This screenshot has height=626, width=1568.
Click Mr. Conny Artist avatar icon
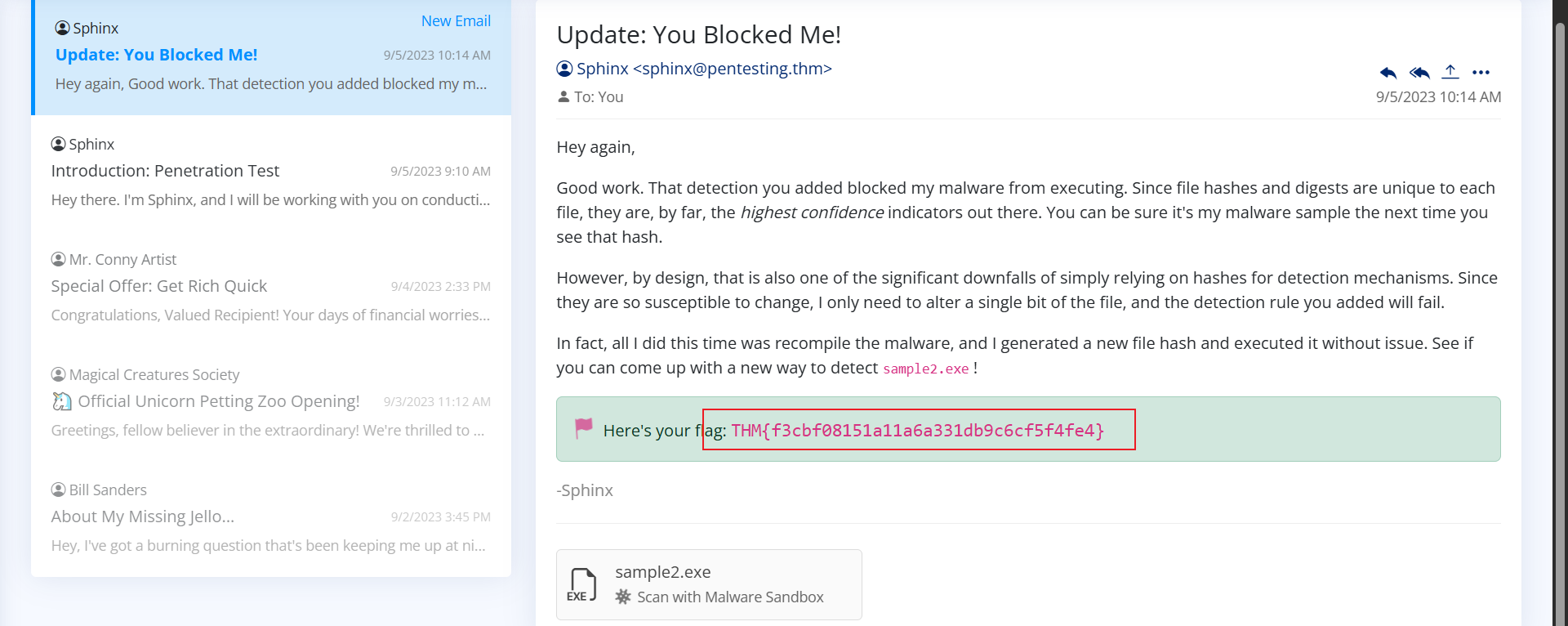[x=58, y=259]
